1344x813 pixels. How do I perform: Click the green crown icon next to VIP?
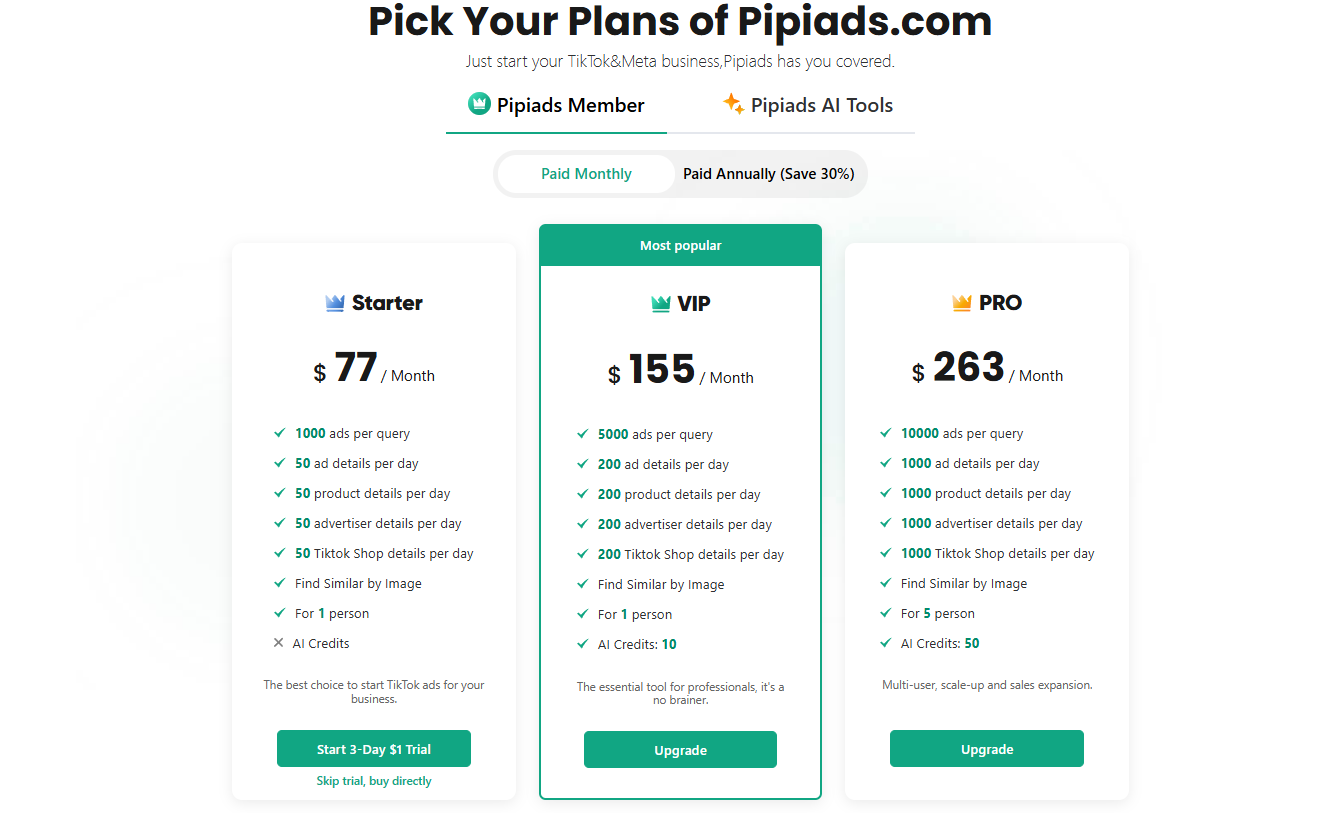point(660,304)
